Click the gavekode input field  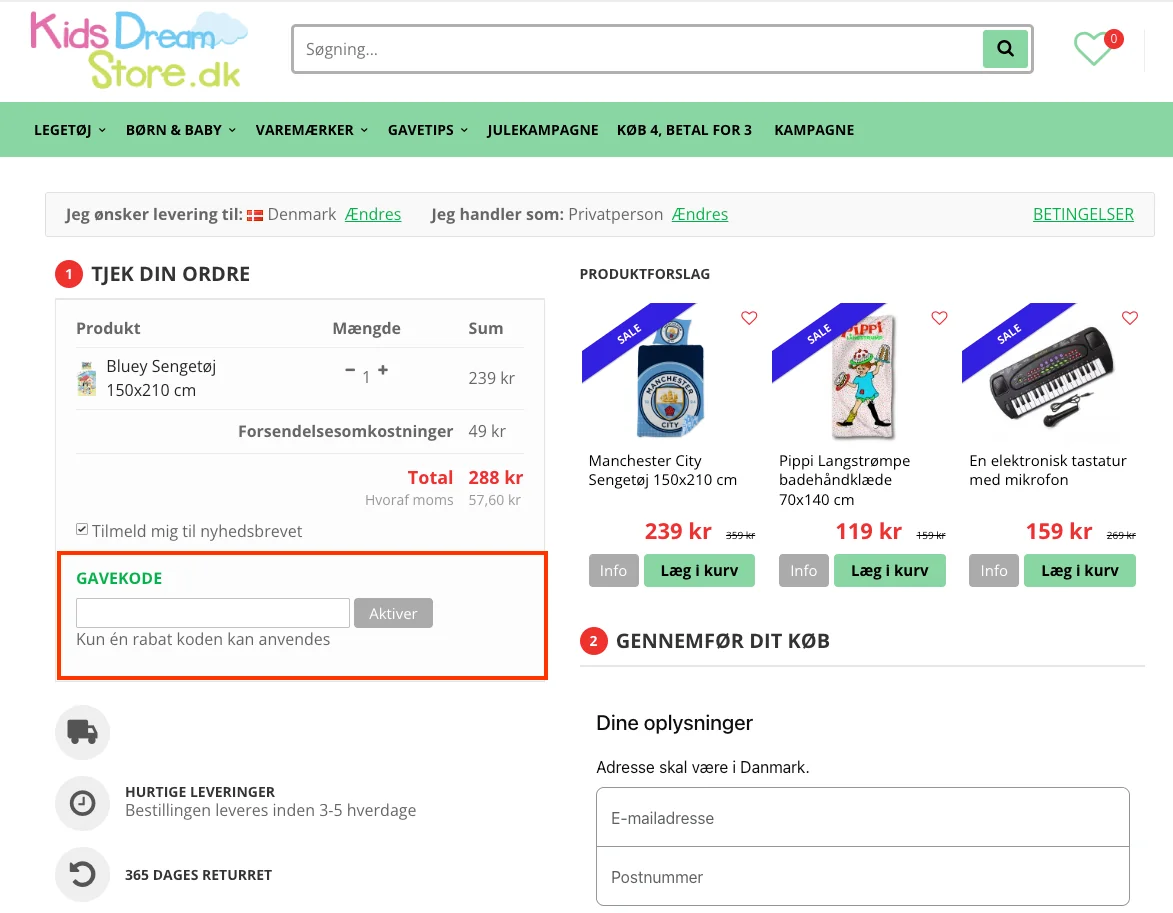pyautogui.click(x=213, y=613)
